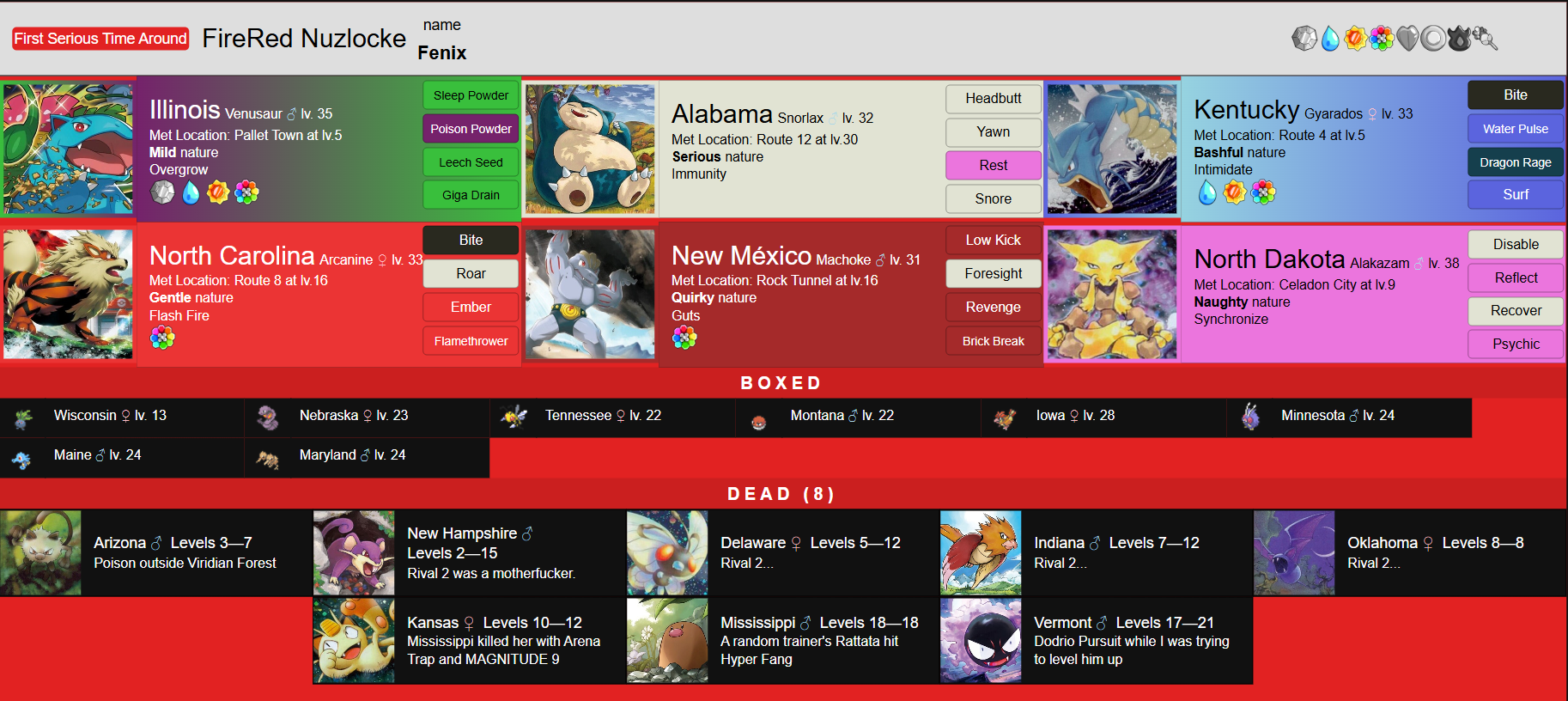Click the Roar move
This screenshot has height=701, width=1568.
[x=471, y=274]
